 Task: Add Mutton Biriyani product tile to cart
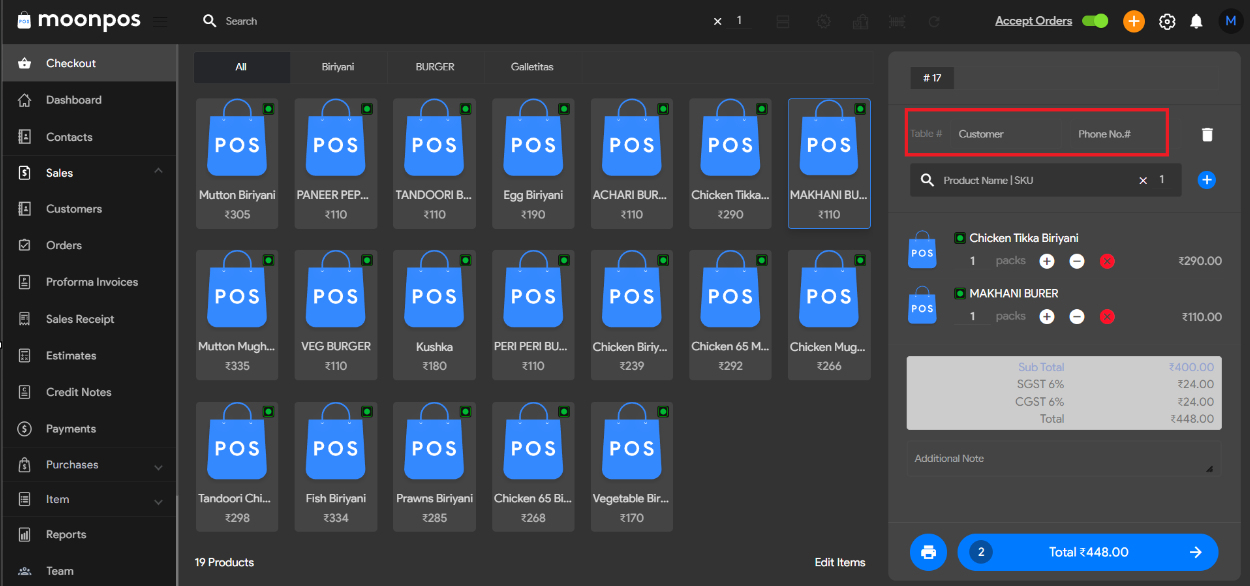pyautogui.click(x=237, y=163)
